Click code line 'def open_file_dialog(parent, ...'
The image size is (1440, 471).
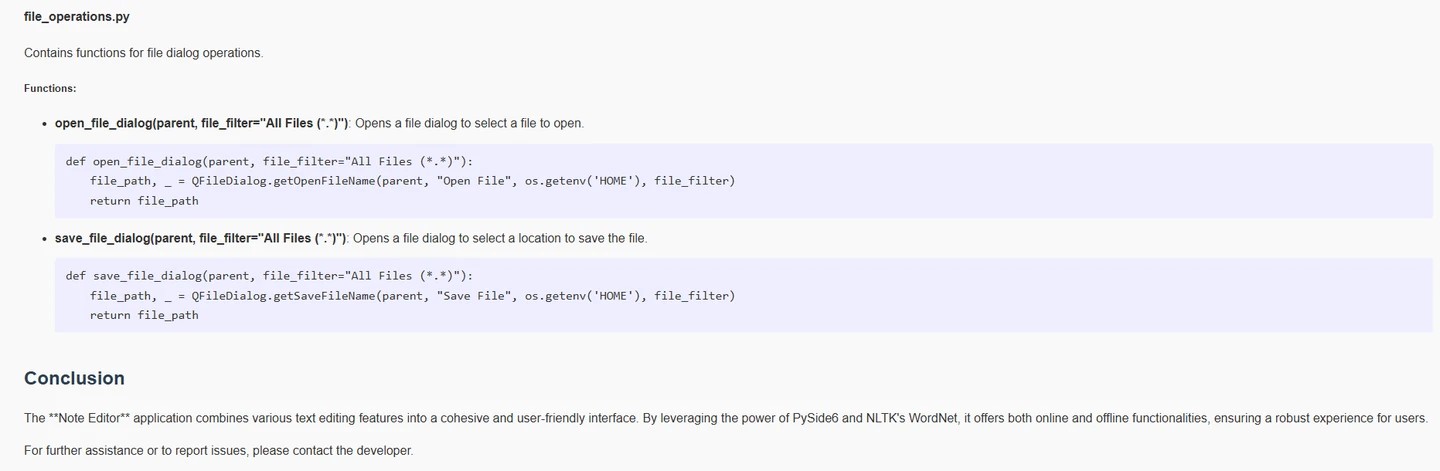point(269,161)
